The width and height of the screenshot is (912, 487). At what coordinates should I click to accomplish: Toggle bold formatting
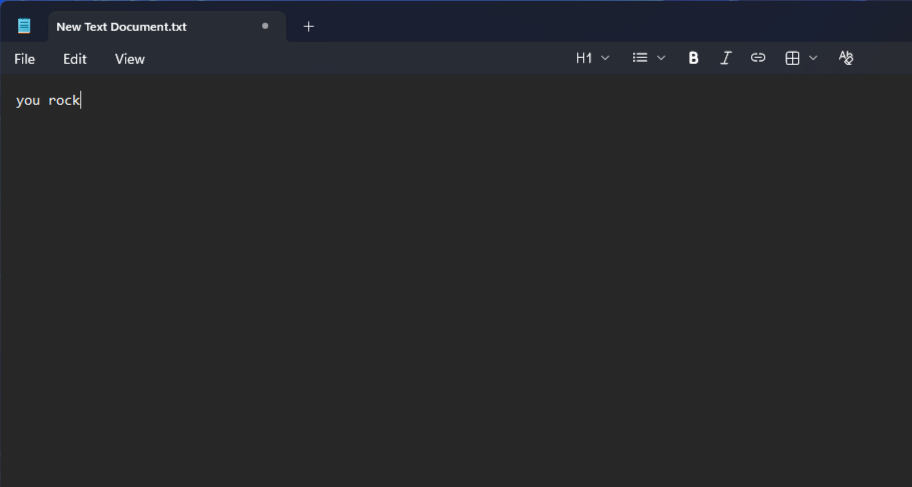click(x=693, y=58)
